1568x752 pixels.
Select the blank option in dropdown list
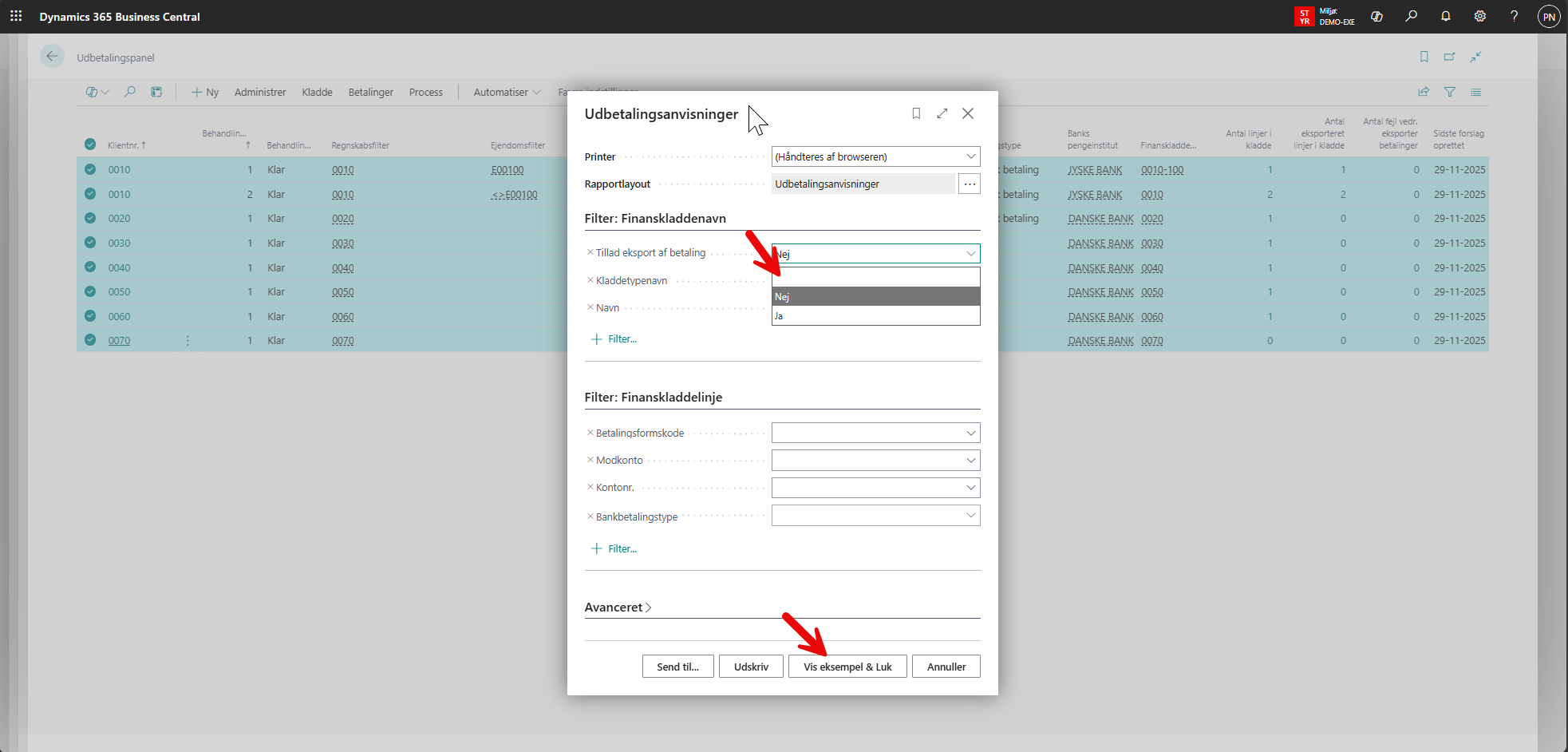coord(875,277)
